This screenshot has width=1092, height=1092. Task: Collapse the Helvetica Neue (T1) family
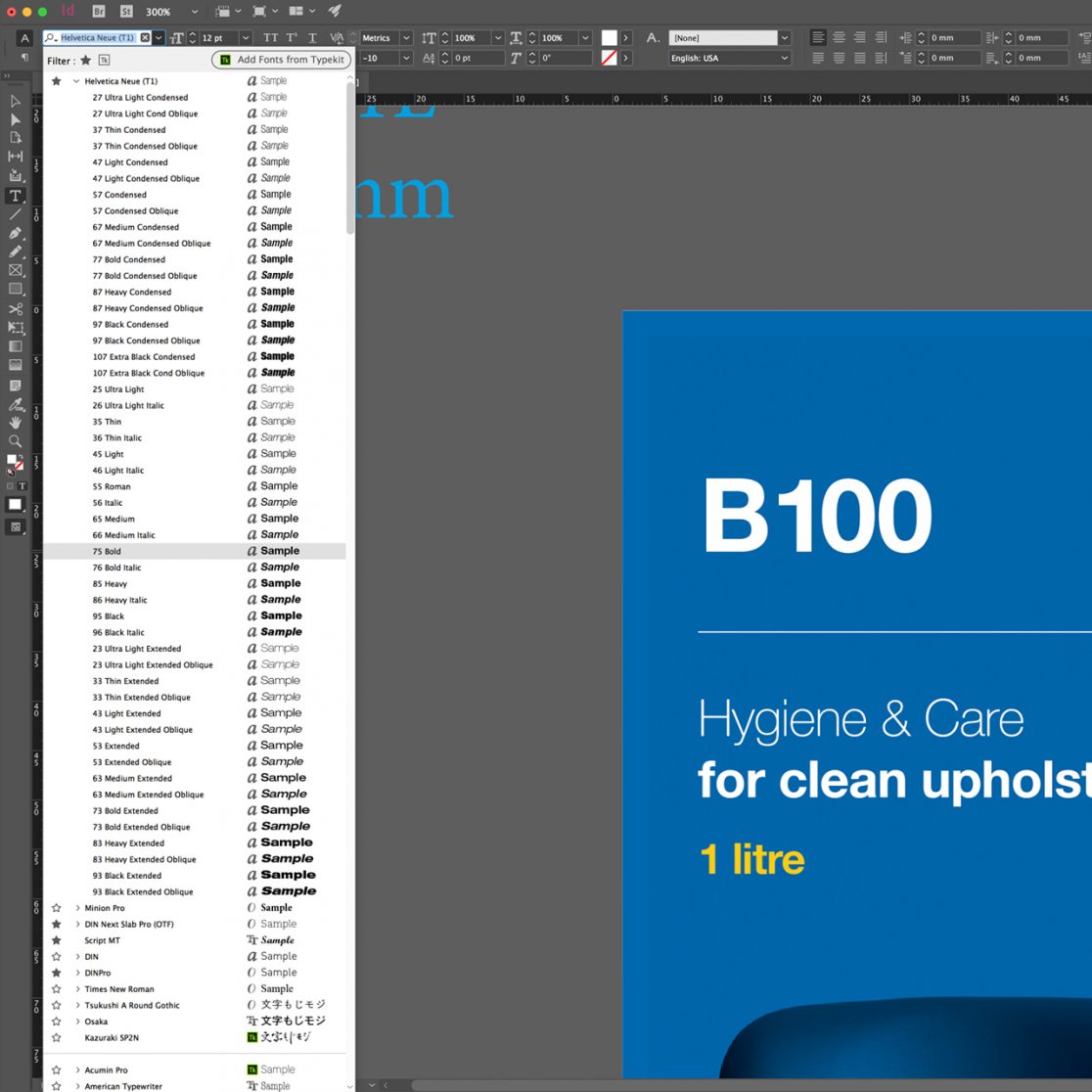(x=76, y=81)
